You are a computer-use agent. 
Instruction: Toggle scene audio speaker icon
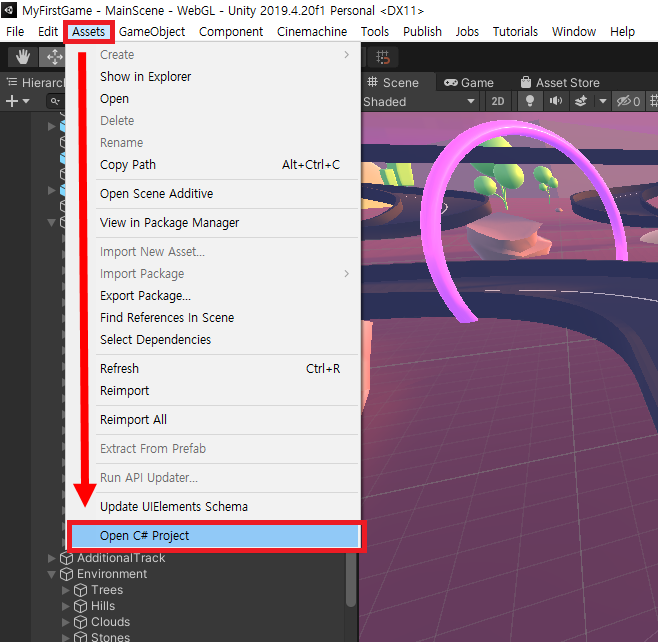(x=556, y=101)
